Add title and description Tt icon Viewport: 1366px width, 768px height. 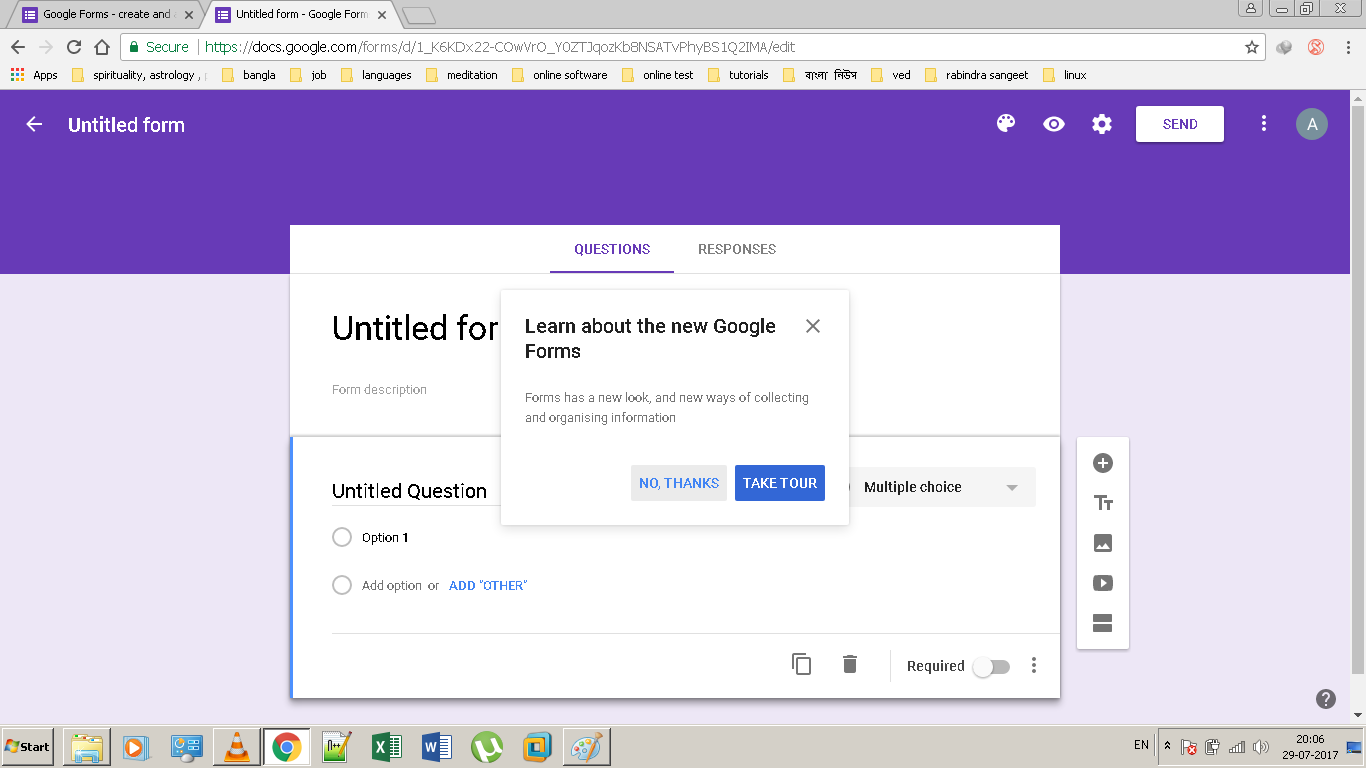pos(1103,503)
